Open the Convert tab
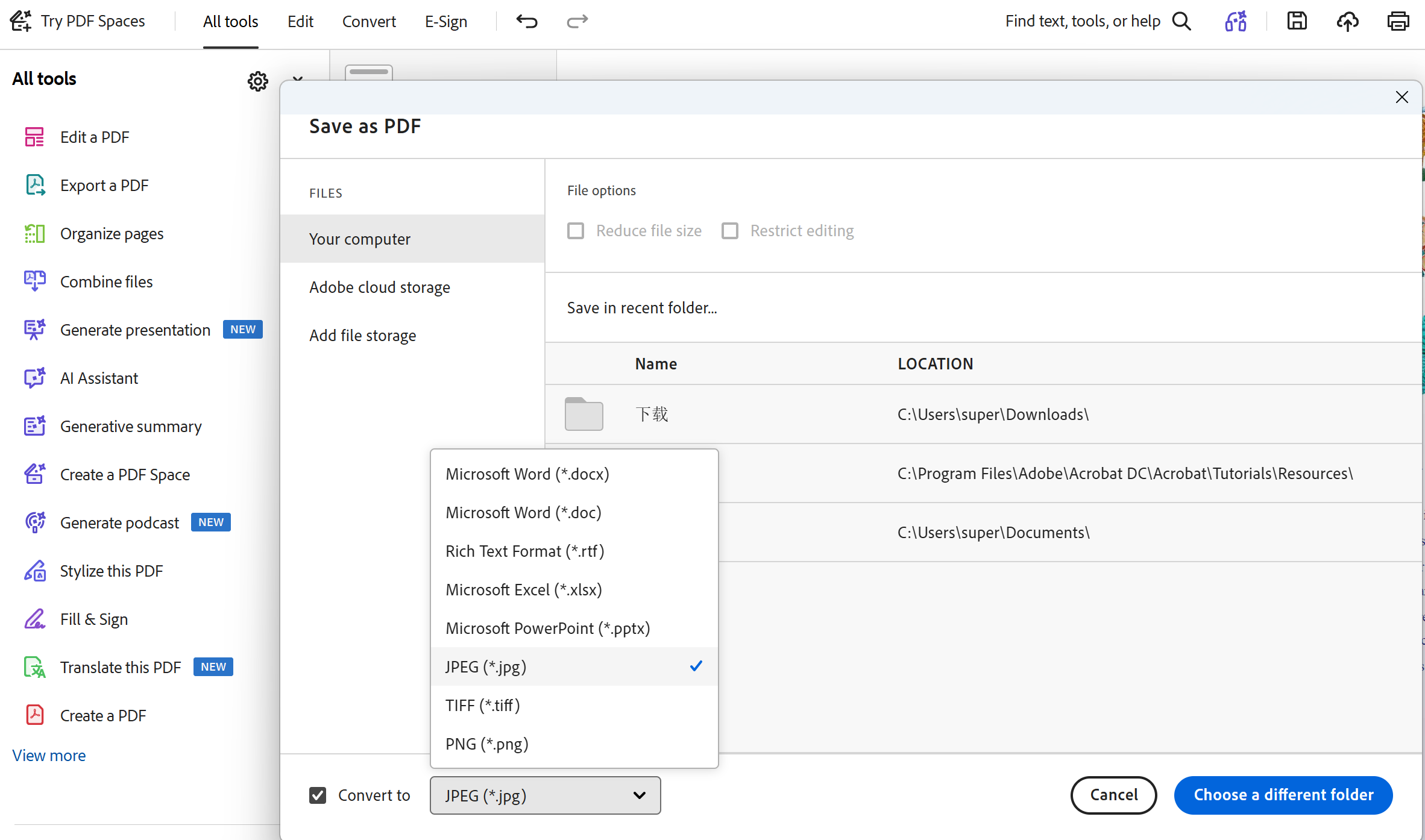This screenshot has width=1425, height=840. 369,22
